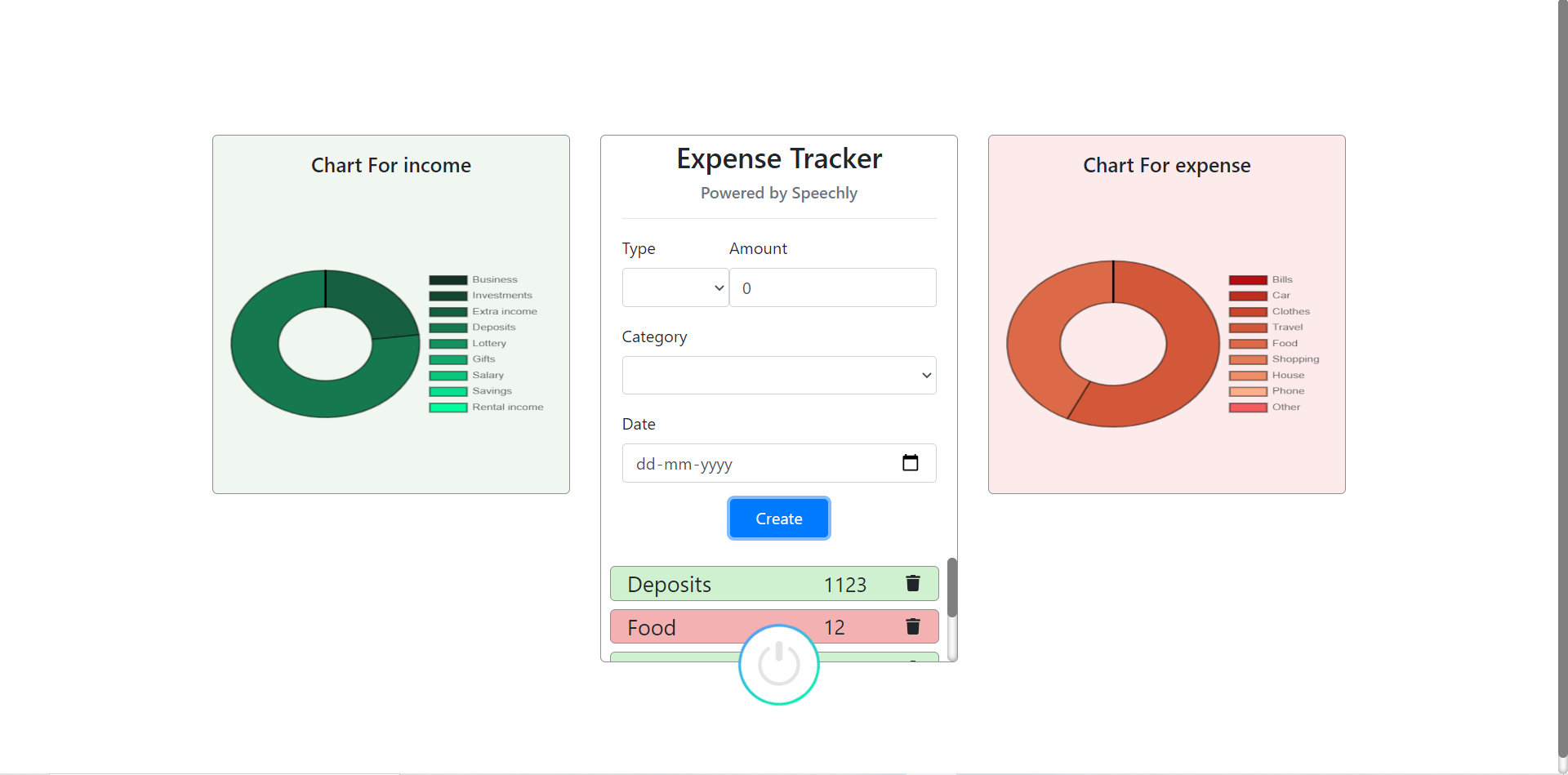Click the Date input field
The image size is (1568, 775).
pyautogui.click(x=779, y=463)
